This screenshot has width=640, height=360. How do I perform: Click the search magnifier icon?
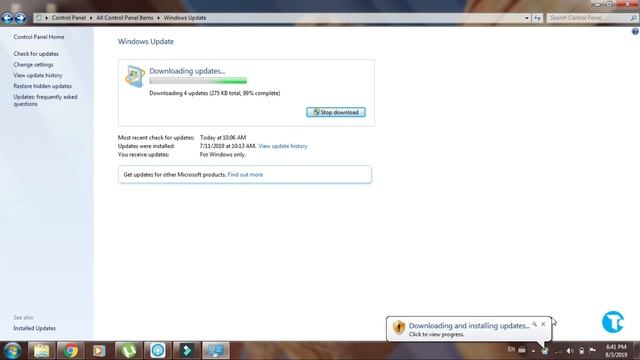pos(633,18)
